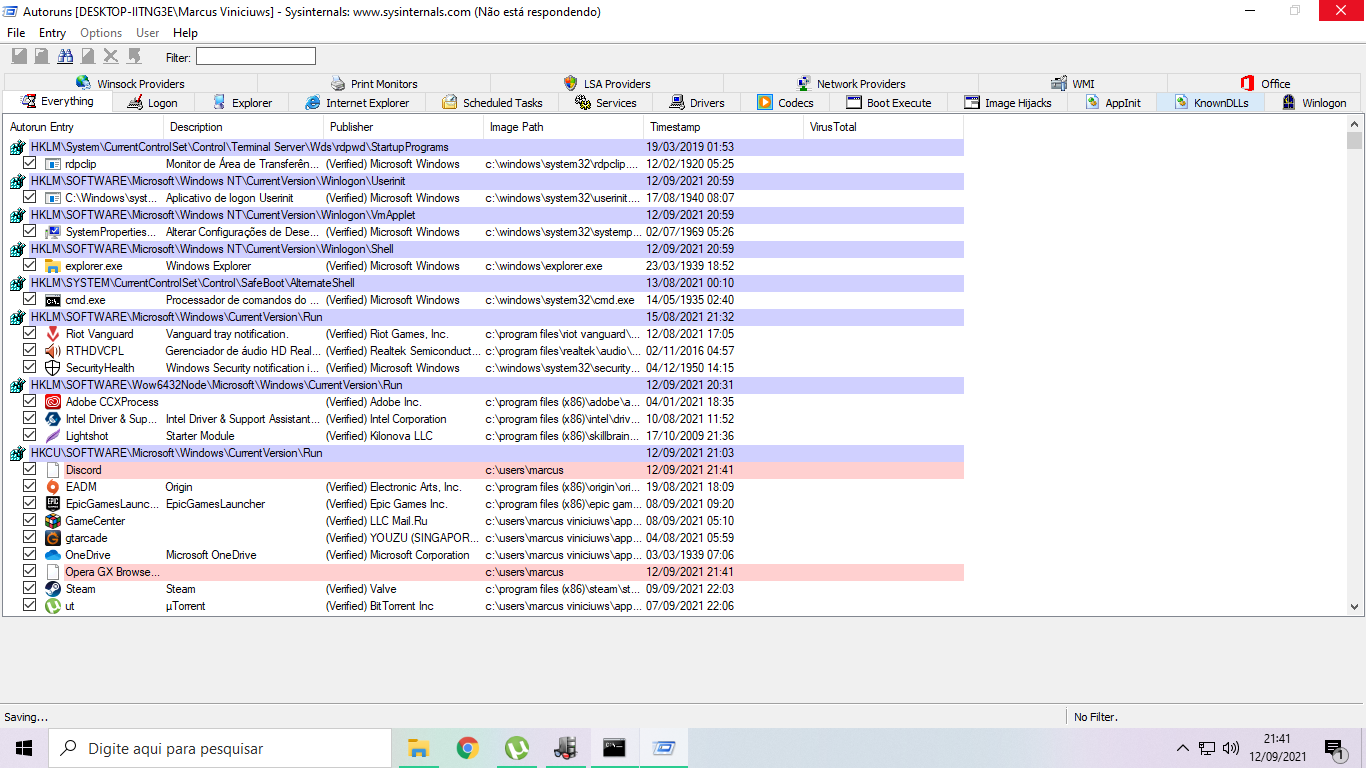1366x768 pixels.
Task: Open Google Chrome from the taskbar
Action: click(x=467, y=748)
